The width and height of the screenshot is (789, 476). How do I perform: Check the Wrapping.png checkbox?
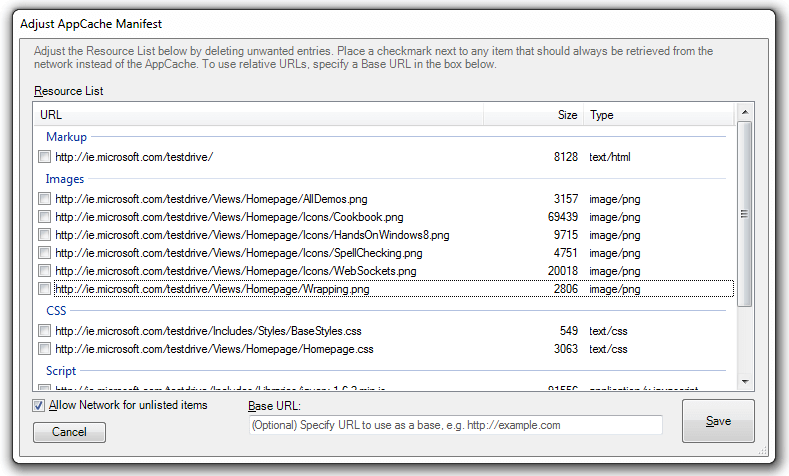pos(44,289)
